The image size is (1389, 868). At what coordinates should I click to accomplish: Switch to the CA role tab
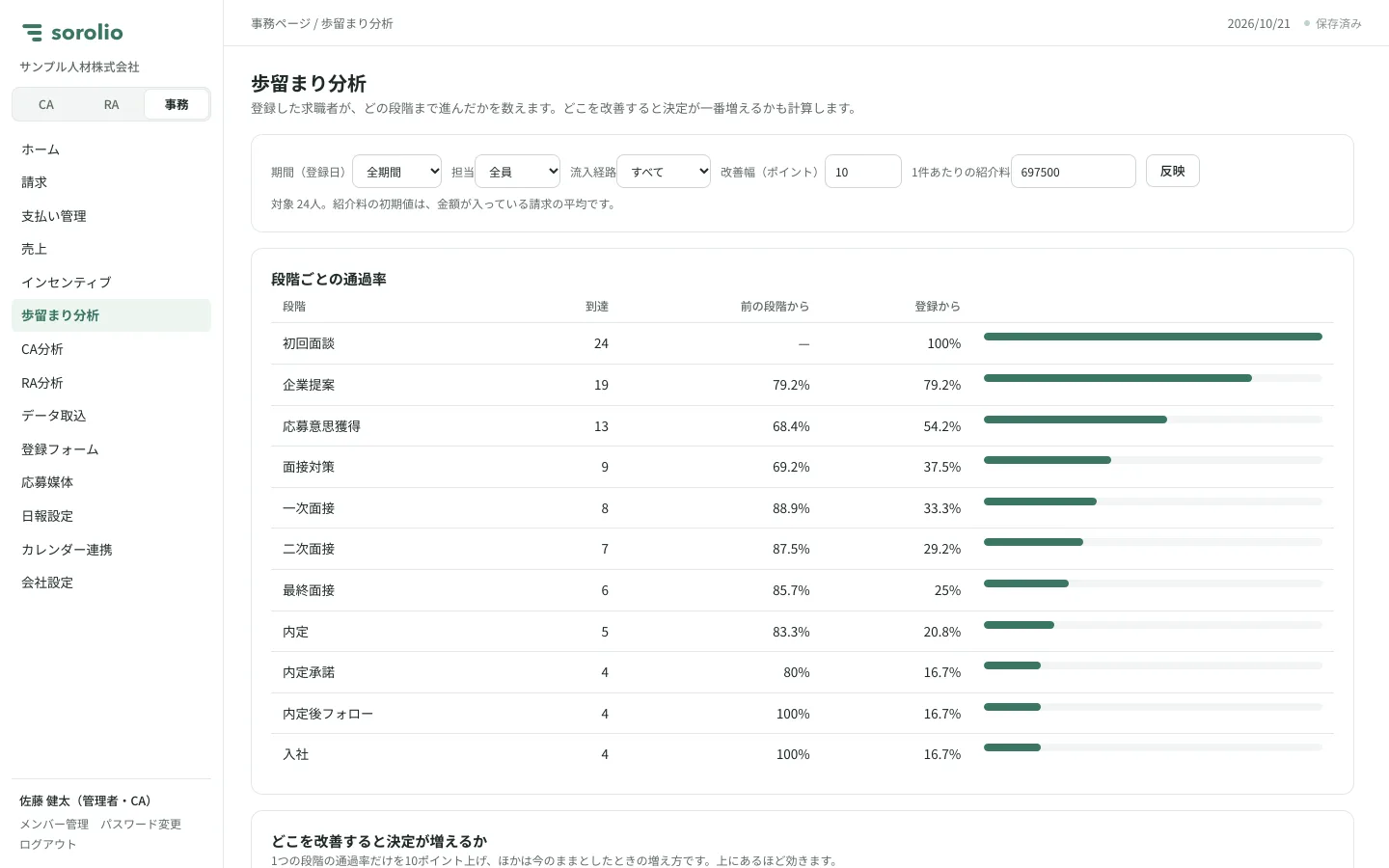coord(46,104)
